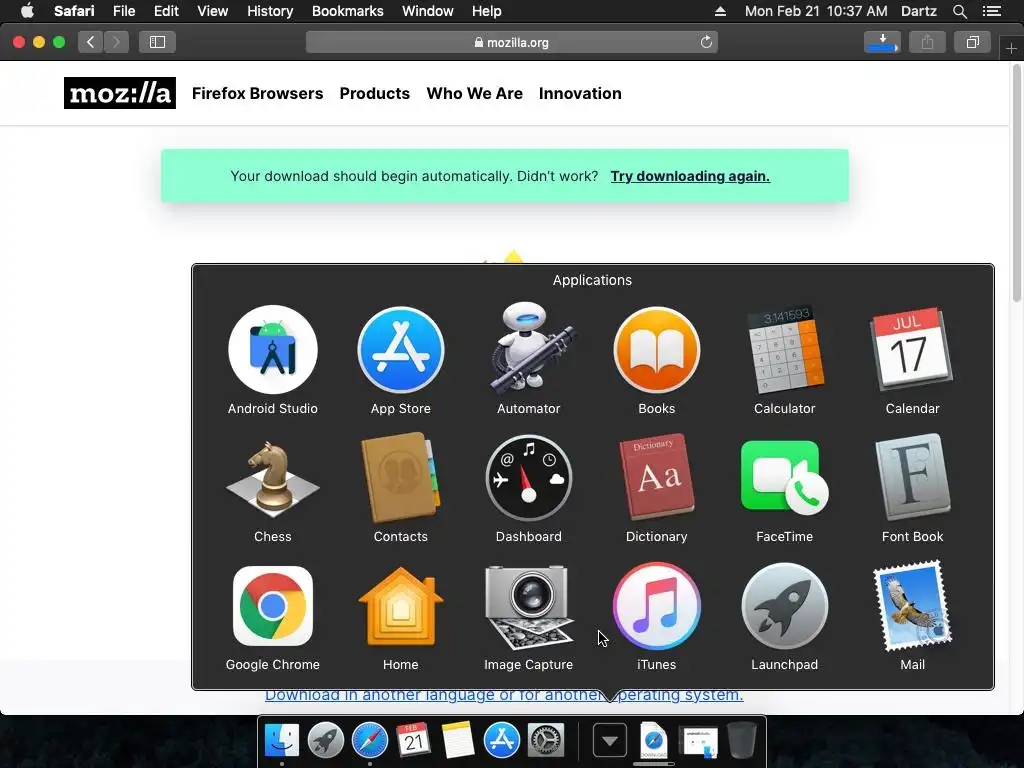Click the Share button in the Safari toolbar

[x=927, y=42]
